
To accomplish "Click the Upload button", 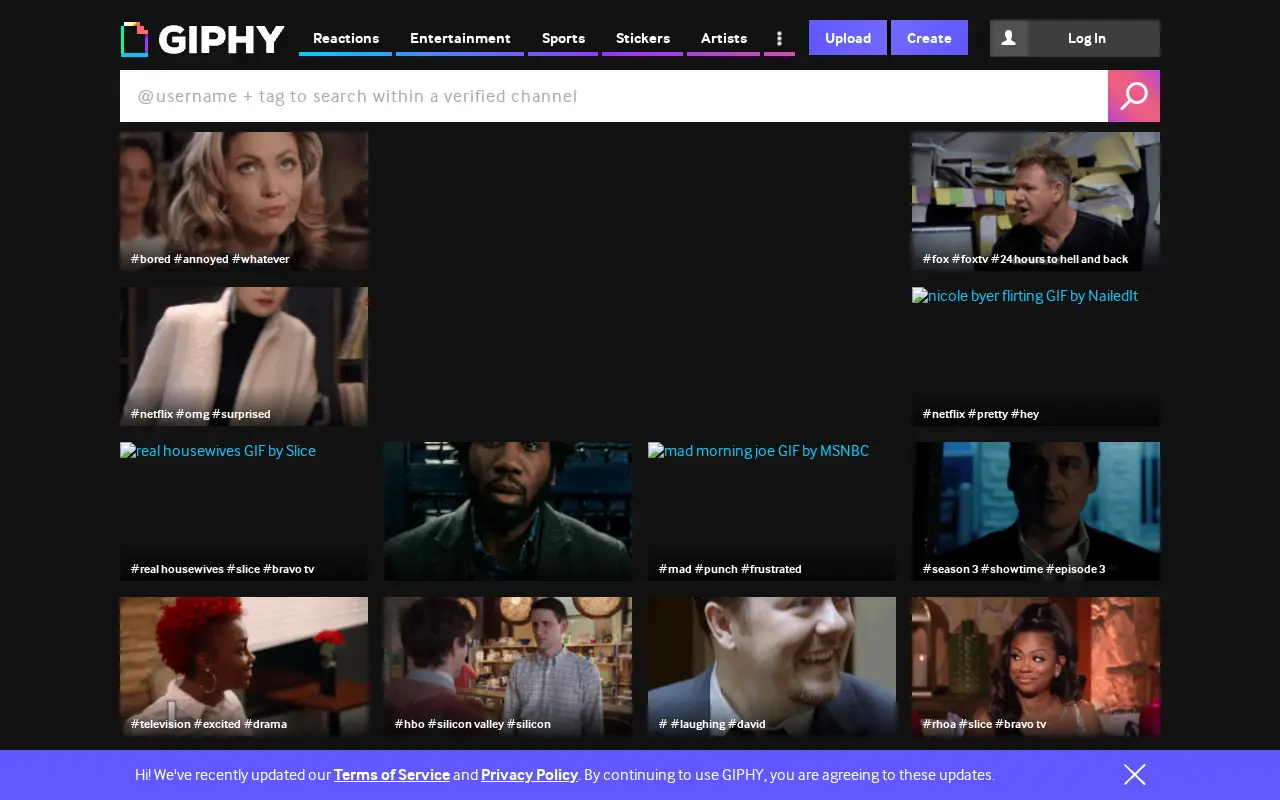I will (x=848, y=38).
